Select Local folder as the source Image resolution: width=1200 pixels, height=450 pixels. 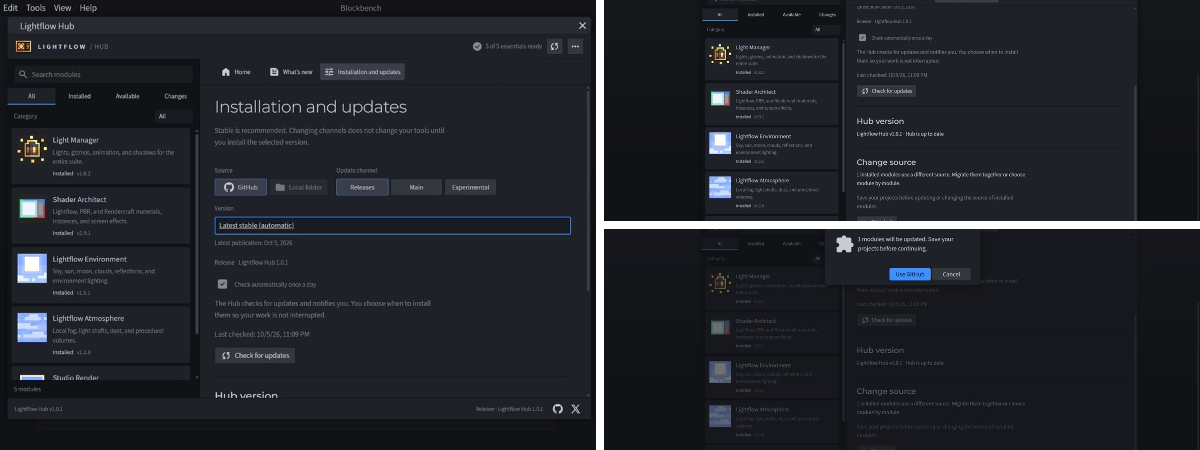click(299, 187)
